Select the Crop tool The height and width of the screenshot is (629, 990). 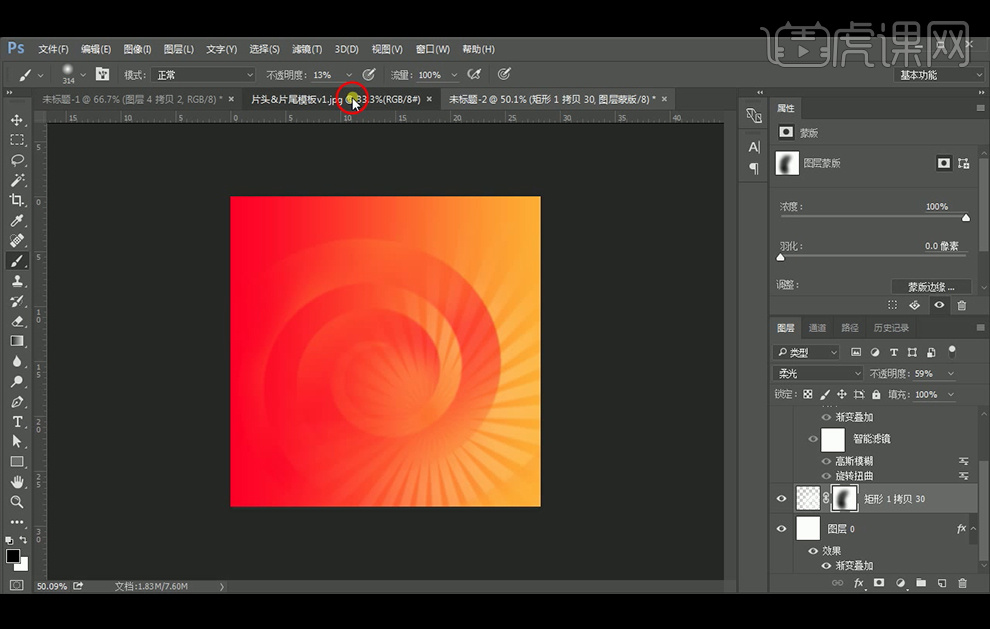click(x=17, y=200)
